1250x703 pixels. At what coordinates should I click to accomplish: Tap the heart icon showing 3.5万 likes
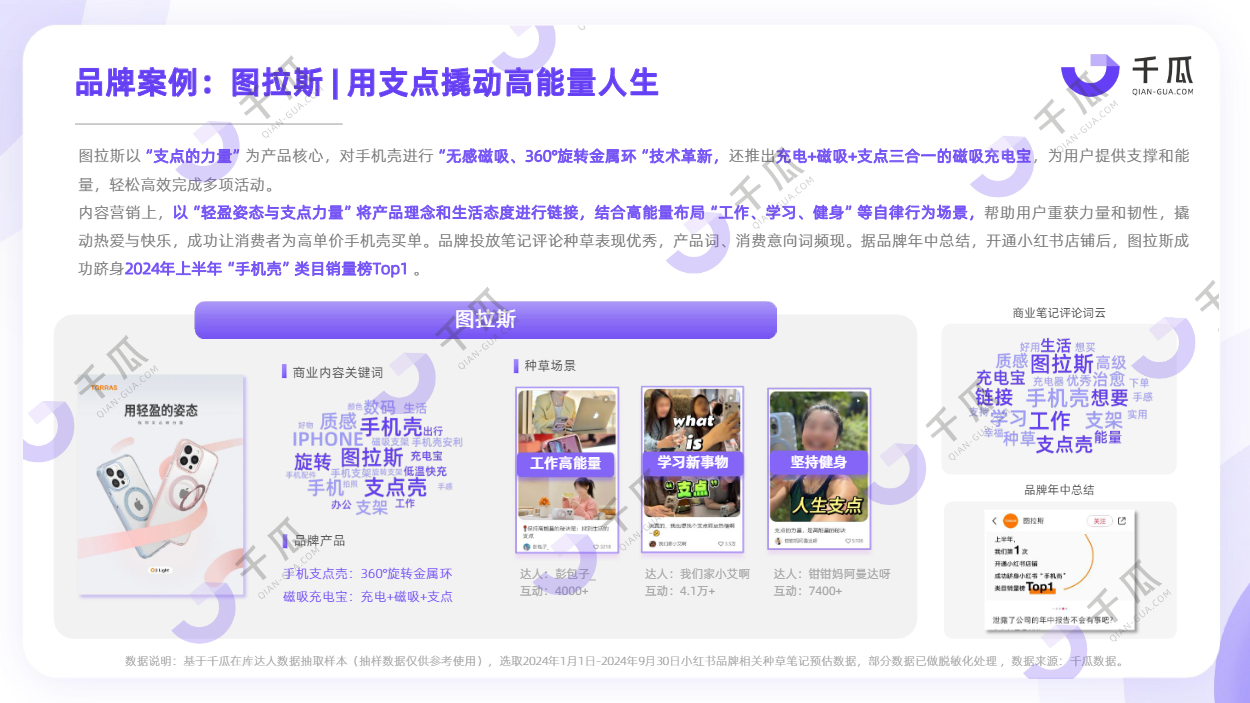pyautogui.click(x=721, y=544)
